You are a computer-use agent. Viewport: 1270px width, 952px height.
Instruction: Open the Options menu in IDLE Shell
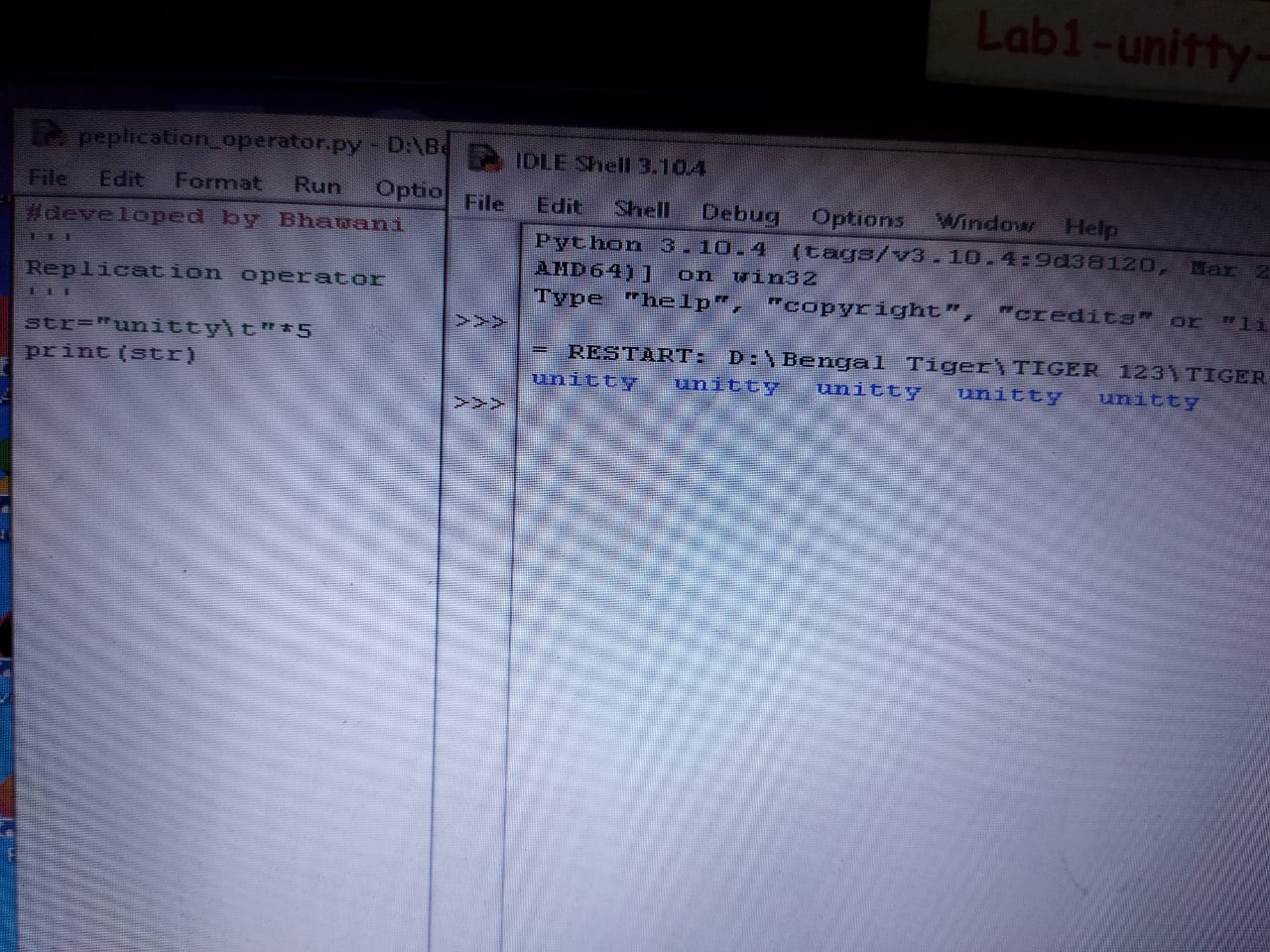[857, 218]
